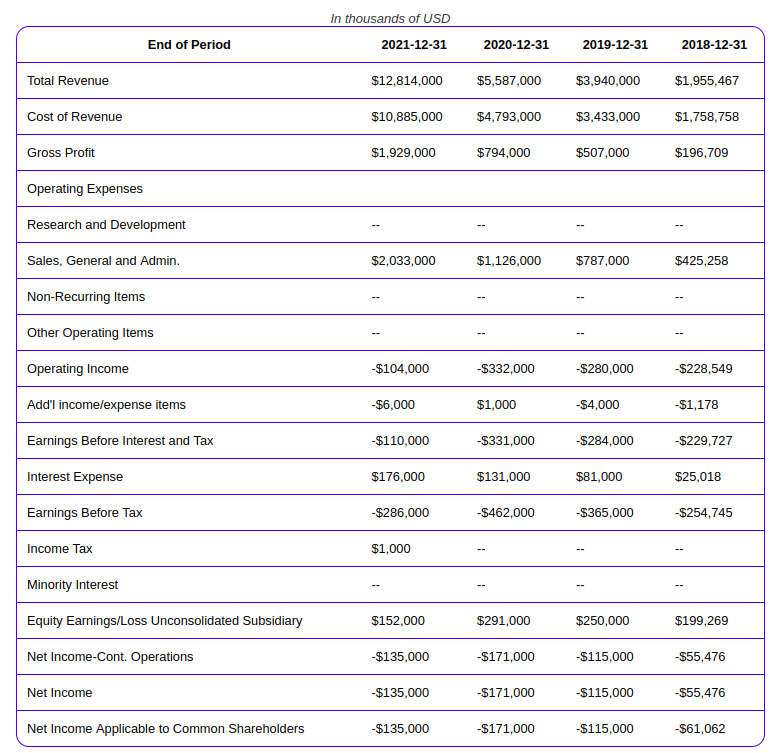Image resolution: width=776 pixels, height=753 pixels.
Task: Click 2019 Interest Expense value $81,000
Action: tap(599, 477)
